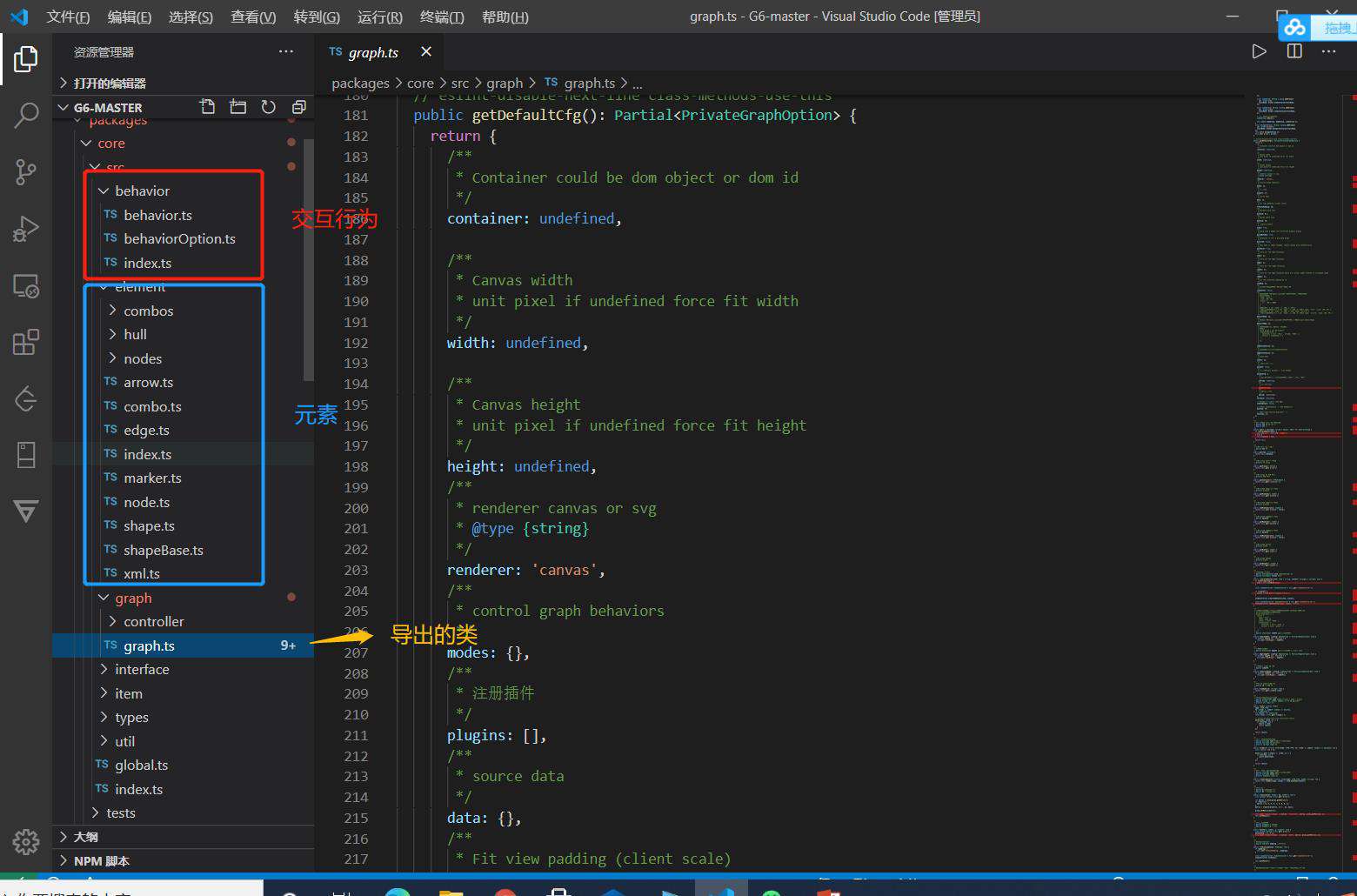Collapse the core folder

(x=183, y=143)
